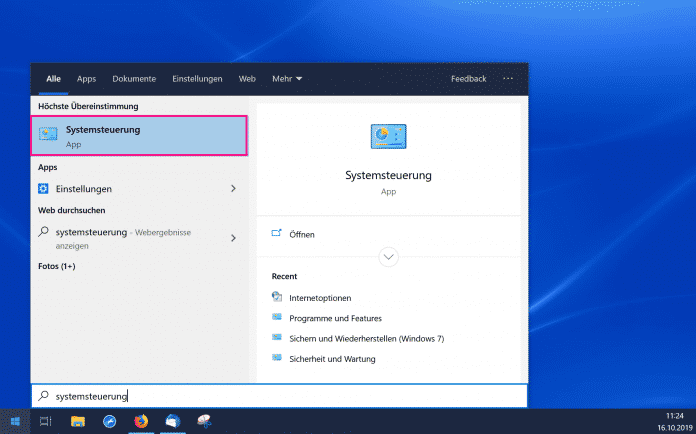Open Thunderbird mail from the taskbar
Viewport: 696px width, 434px height.
click(171, 422)
